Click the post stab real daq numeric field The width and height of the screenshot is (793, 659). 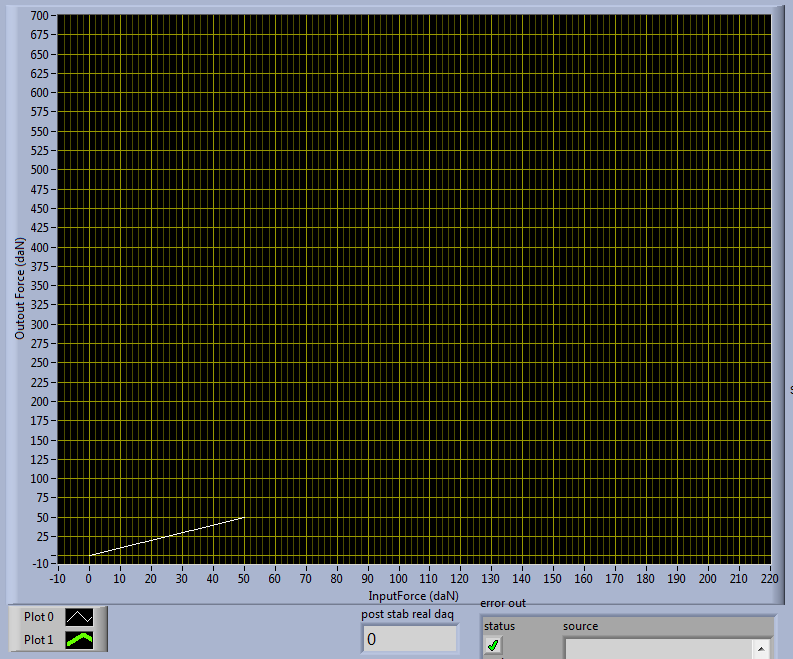pos(409,639)
